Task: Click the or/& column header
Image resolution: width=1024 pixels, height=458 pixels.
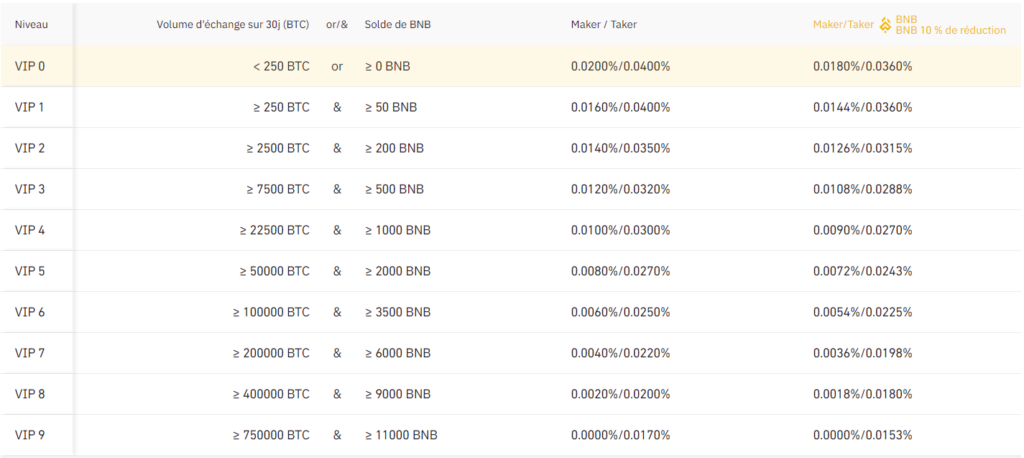Action: point(337,25)
